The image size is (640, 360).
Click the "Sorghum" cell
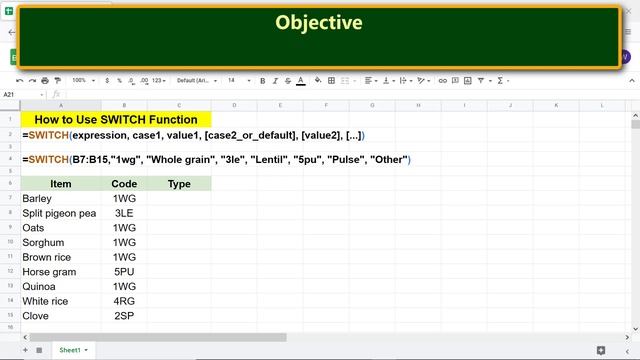point(61,242)
